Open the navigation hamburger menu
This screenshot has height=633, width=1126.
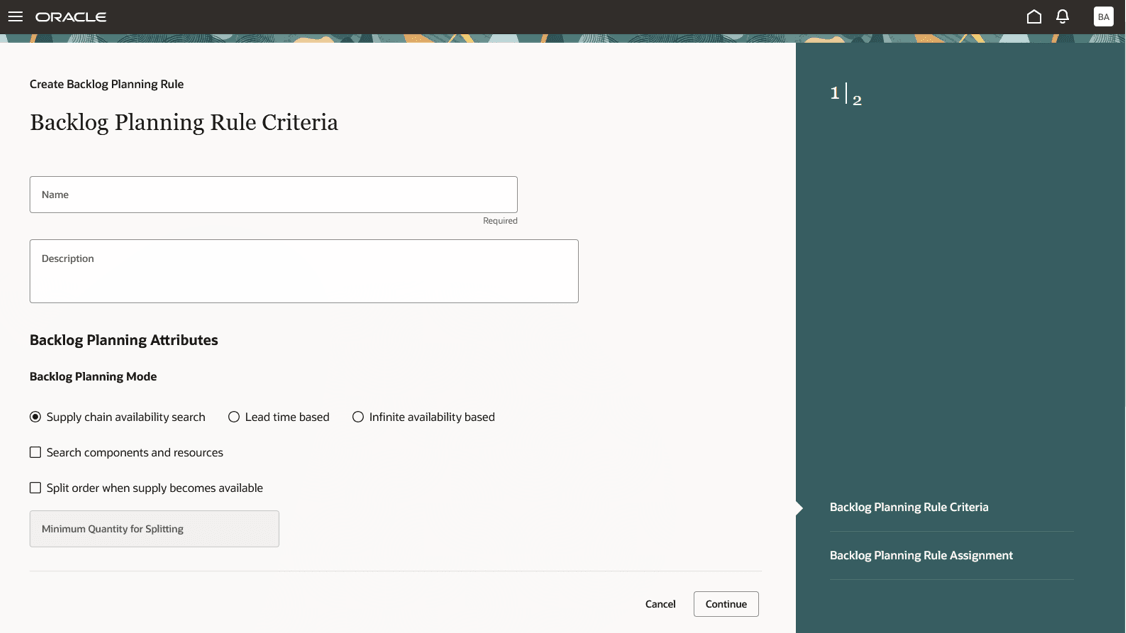(15, 16)
